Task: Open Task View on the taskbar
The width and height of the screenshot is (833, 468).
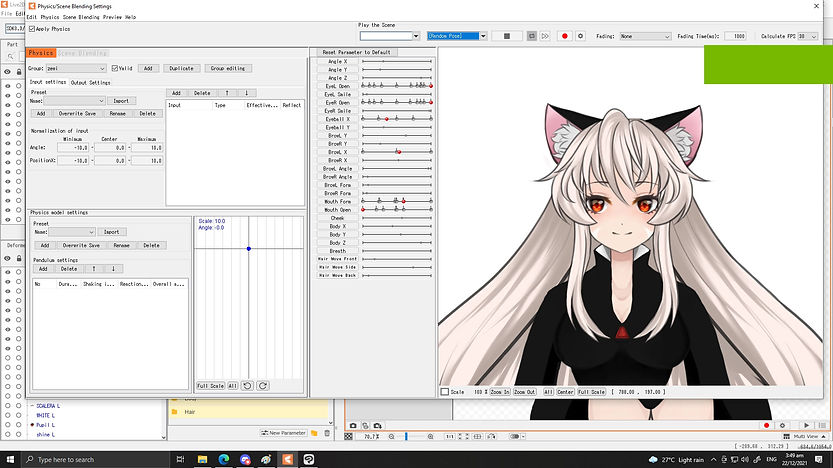Action: point(181,460)
